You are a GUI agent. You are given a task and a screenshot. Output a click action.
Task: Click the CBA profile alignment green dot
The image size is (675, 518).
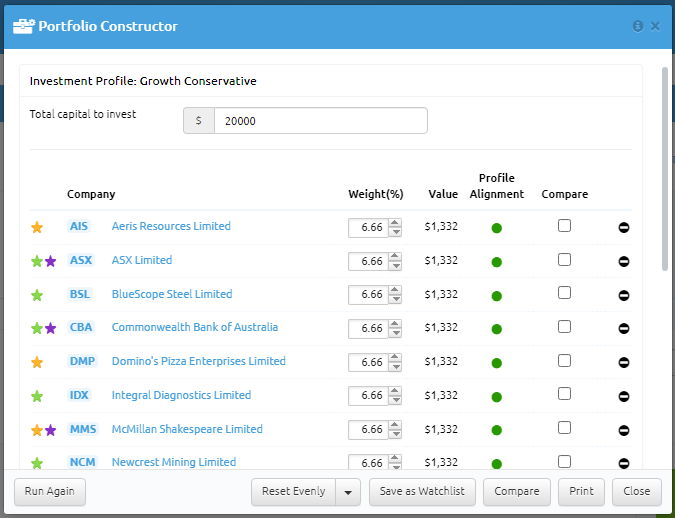click(496, 329)
